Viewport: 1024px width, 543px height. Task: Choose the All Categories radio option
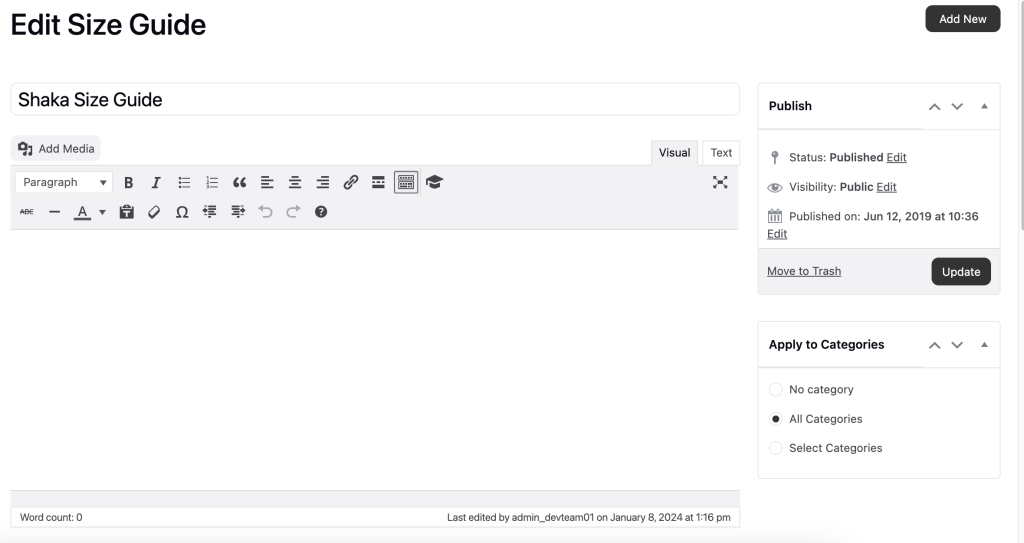[776, 419]
